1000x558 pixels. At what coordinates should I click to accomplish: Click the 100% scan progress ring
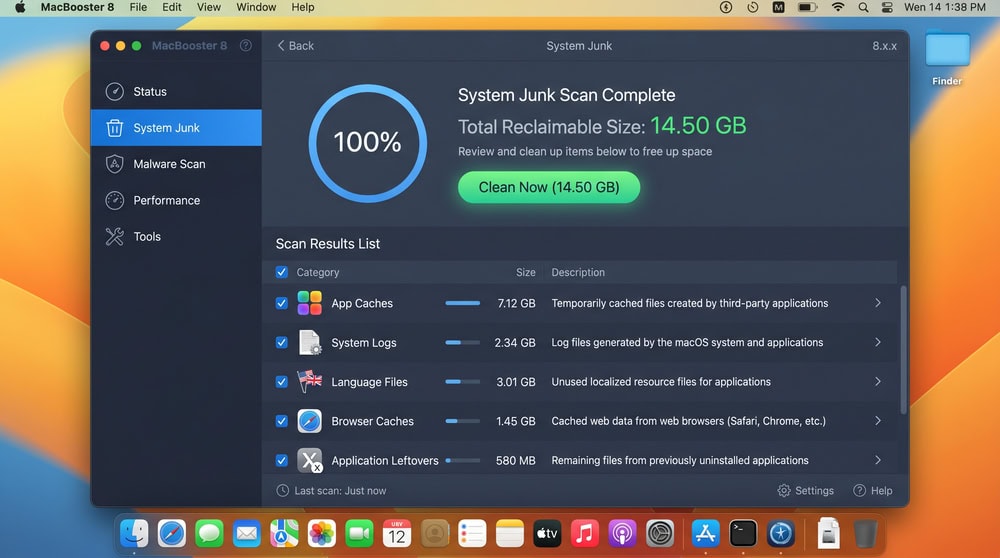coord(368,143)
